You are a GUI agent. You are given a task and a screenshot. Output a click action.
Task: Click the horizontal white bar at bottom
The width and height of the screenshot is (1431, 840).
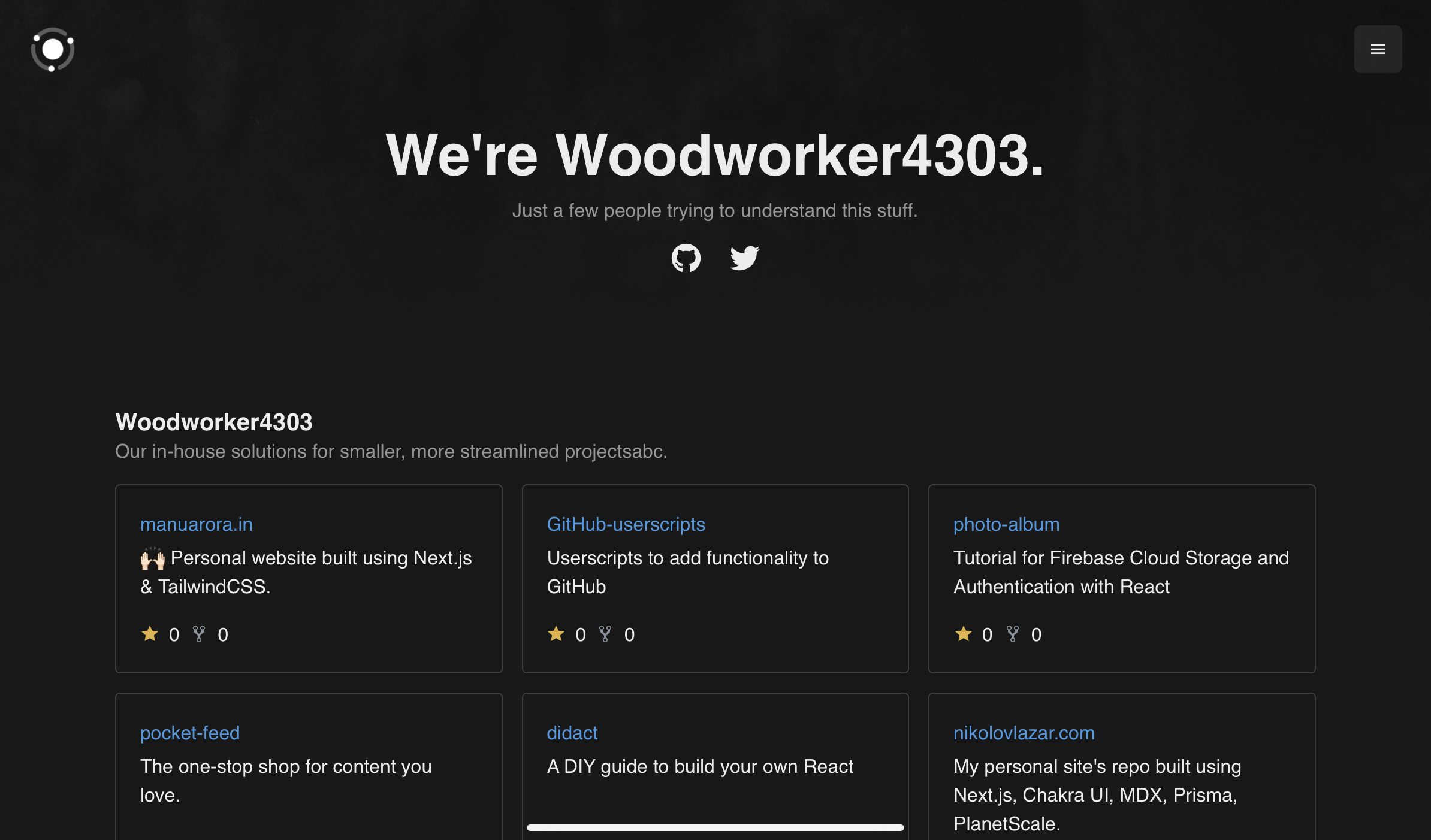[715, 827]
